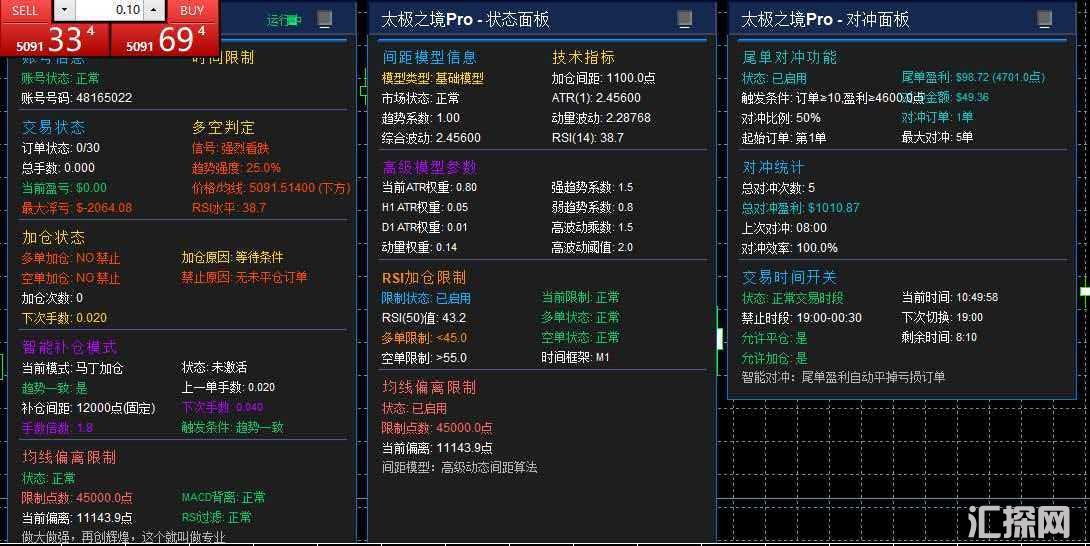Screen dimensions: 1090x546
Task: Select the 账号号码: 48165022 text
Action: click(x=76, y=98)
